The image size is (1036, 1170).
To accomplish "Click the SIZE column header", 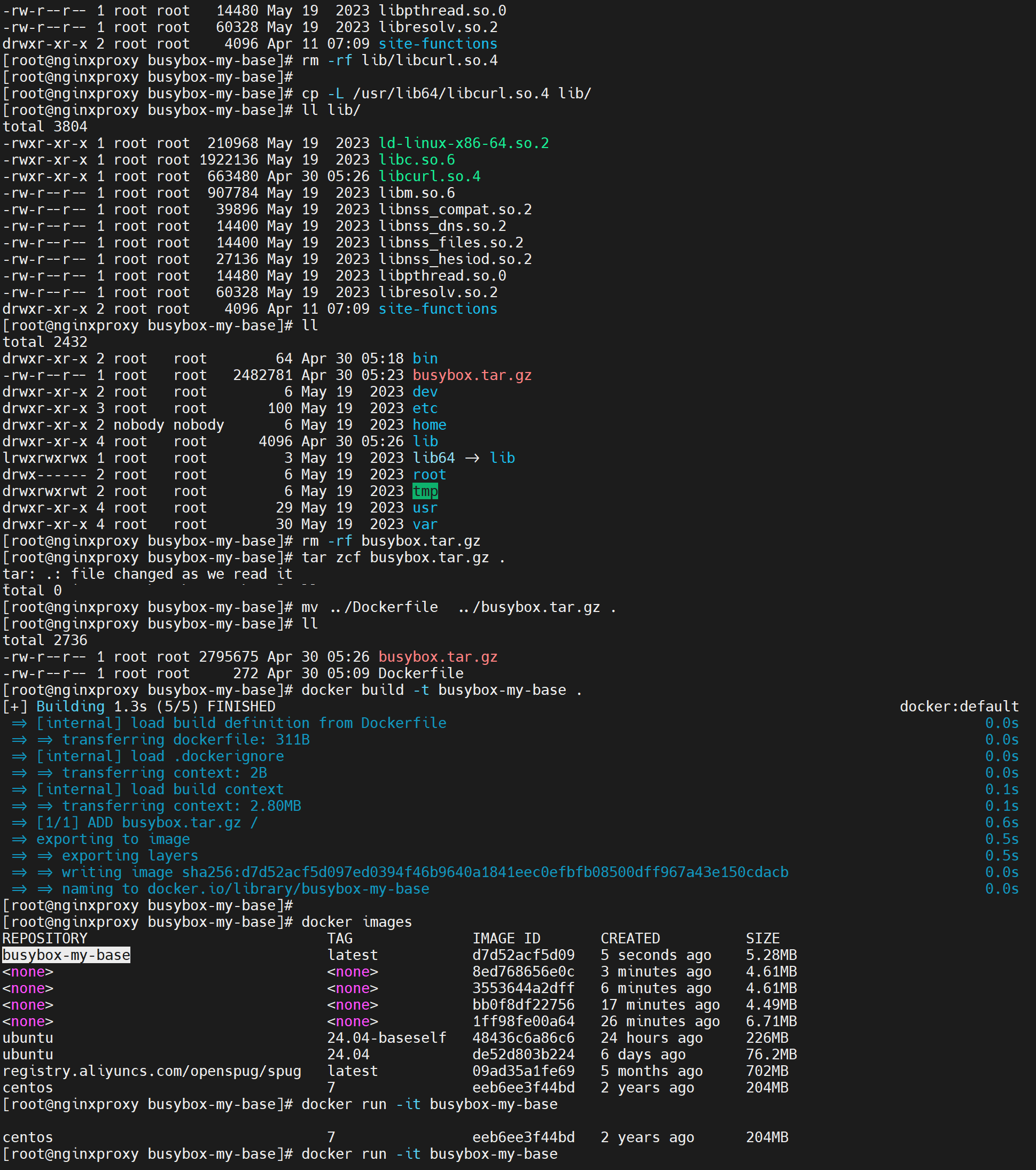I will (x=762, y=938).
